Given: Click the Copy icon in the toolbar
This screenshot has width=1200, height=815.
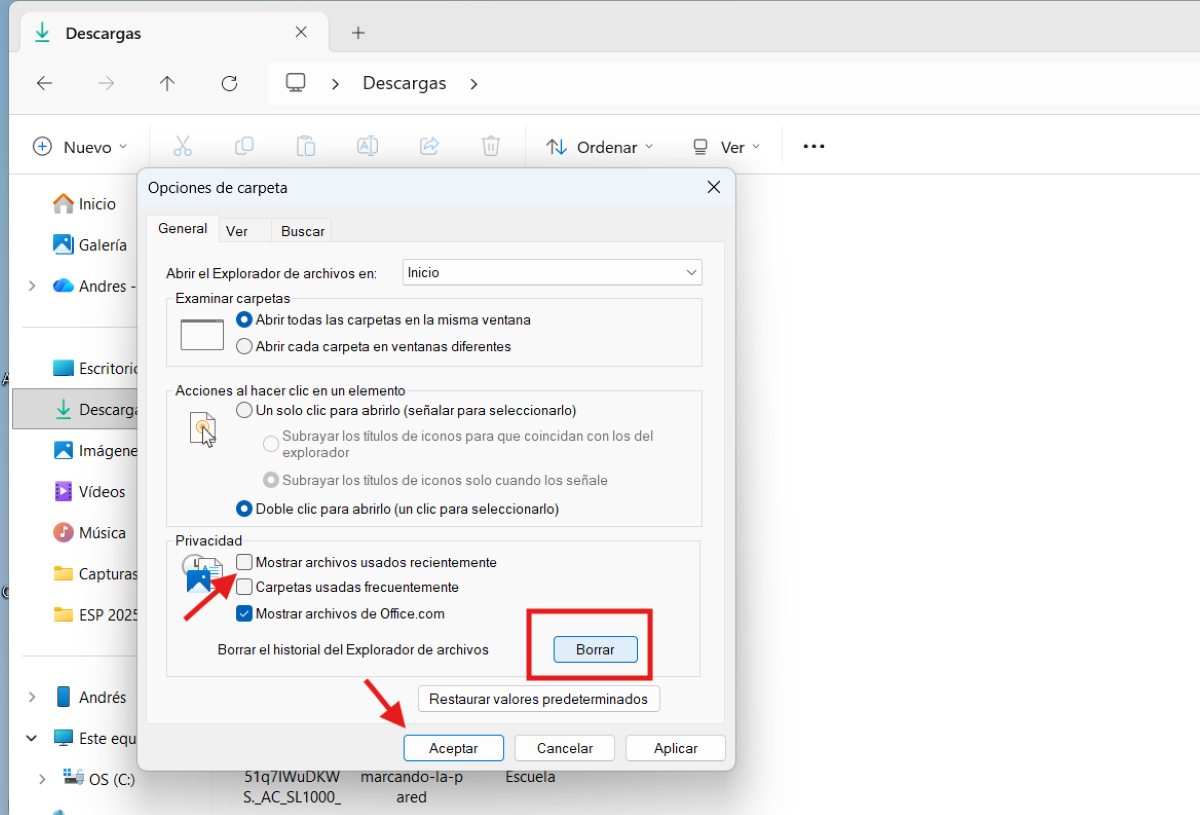Looking at the screenshot, I should [x=244, y=146].
